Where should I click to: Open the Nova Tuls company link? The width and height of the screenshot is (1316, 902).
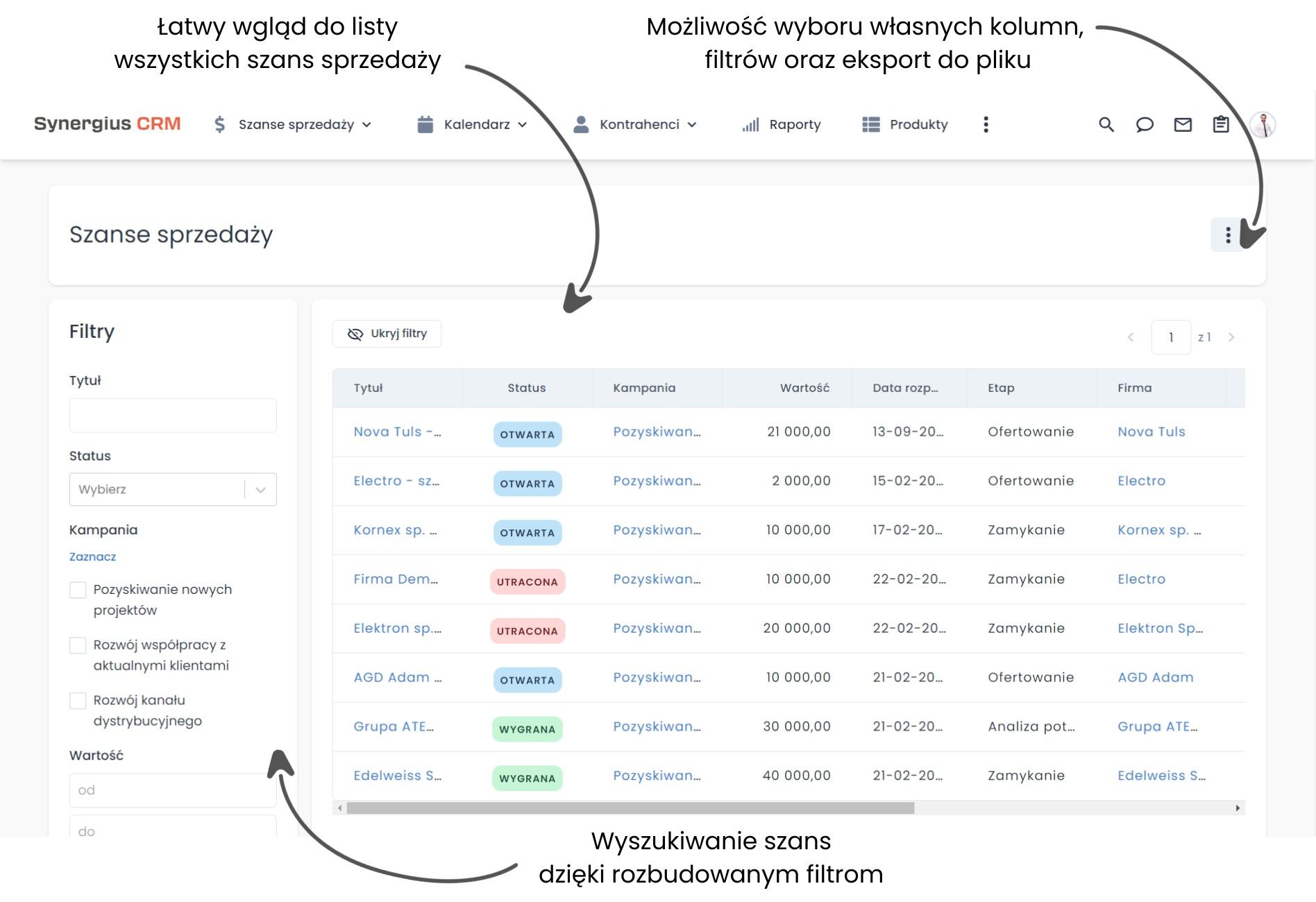[1151, 432]
